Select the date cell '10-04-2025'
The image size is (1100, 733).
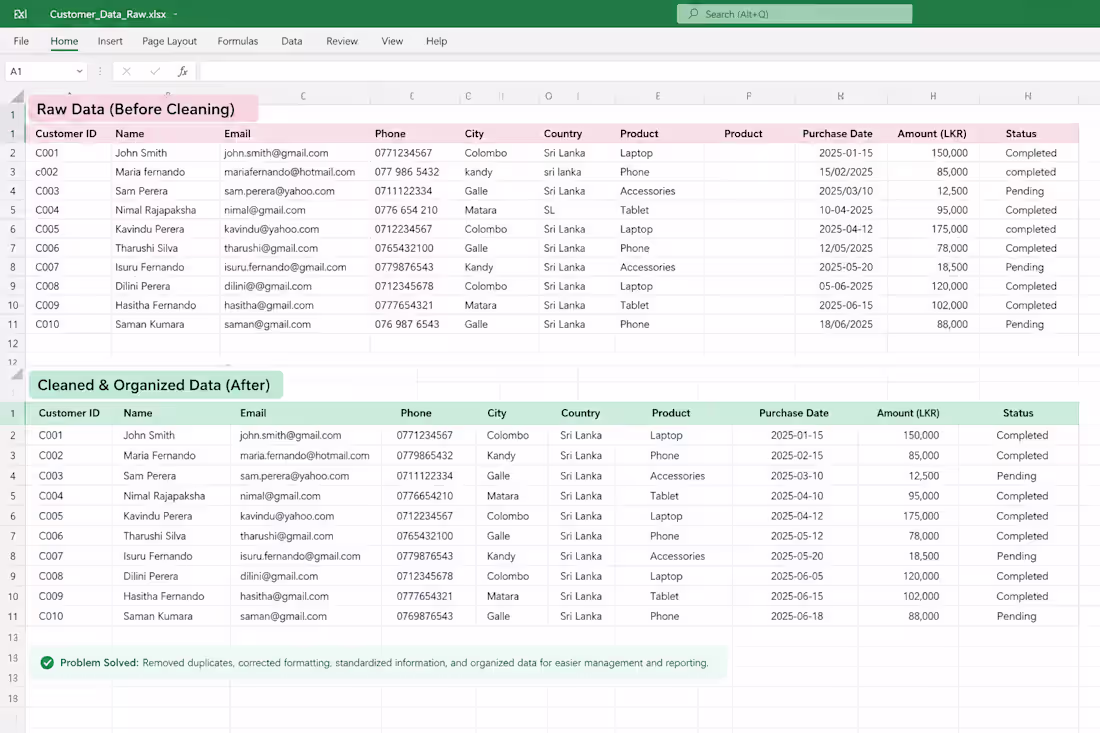(846, 210)
